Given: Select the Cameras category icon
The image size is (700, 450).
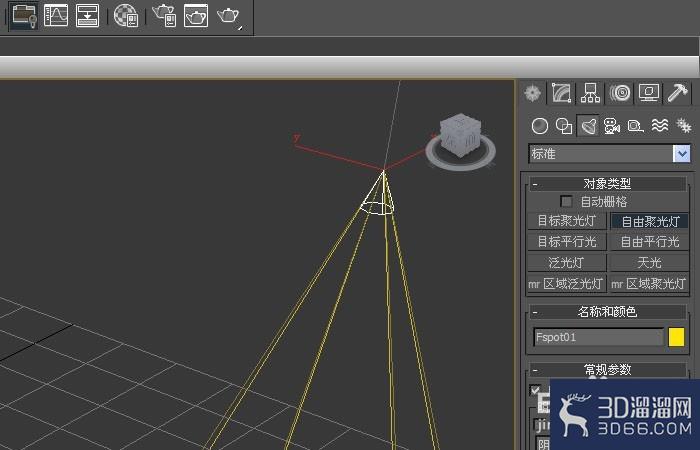Looking at the screenshot, I should 612,126.
